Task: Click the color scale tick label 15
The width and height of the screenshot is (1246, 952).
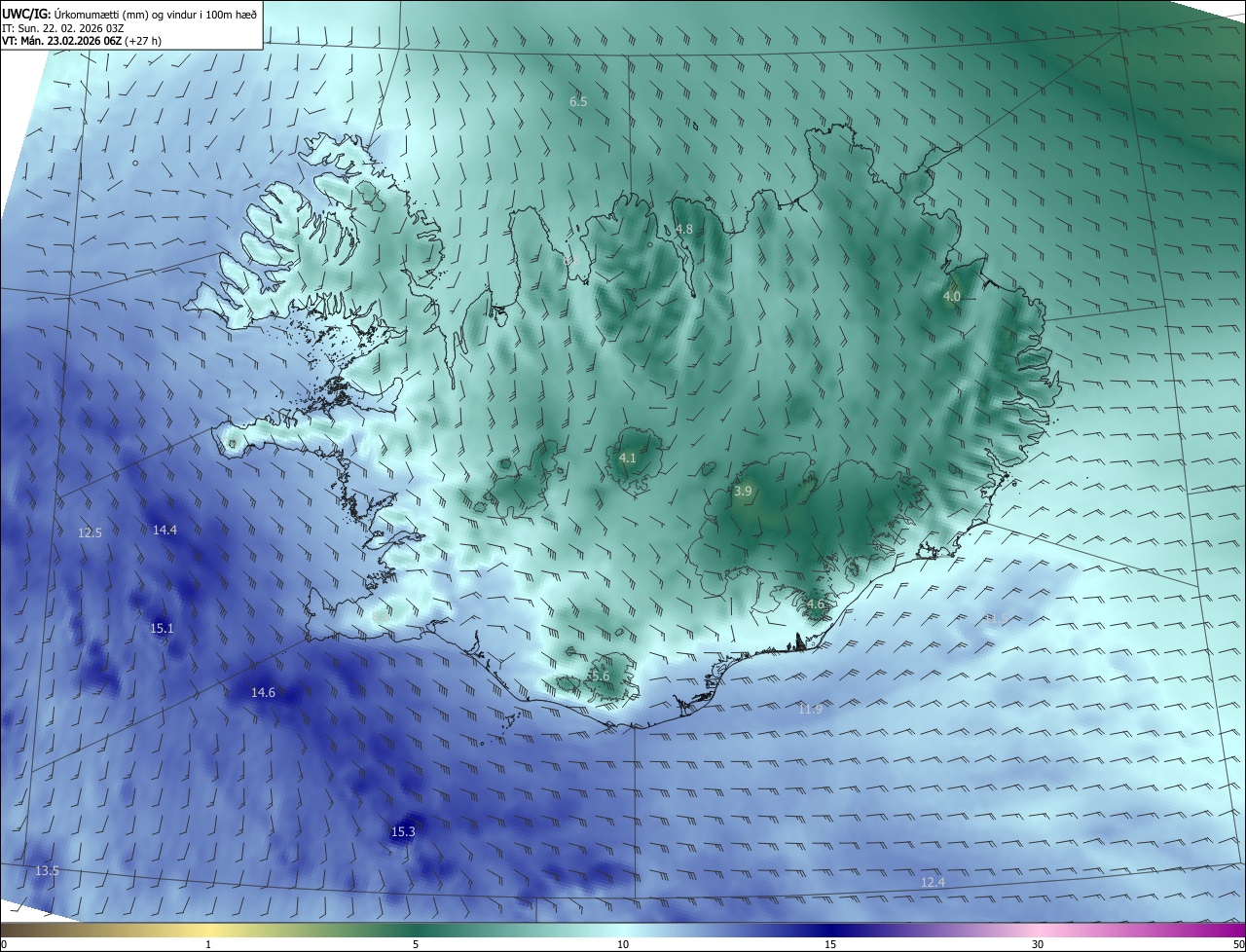Action: [830, 944]
